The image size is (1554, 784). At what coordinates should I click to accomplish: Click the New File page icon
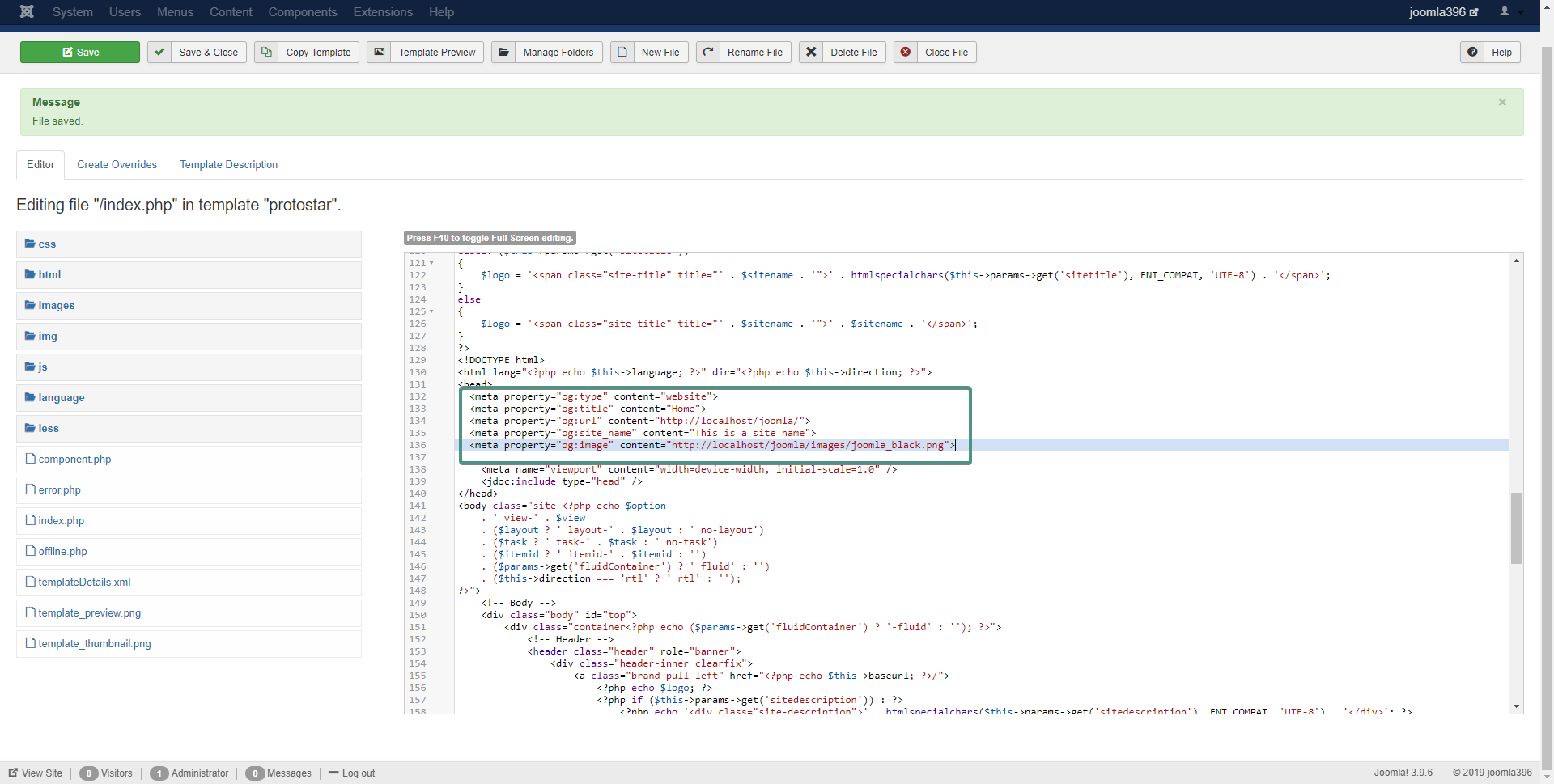tap(622, 52)
